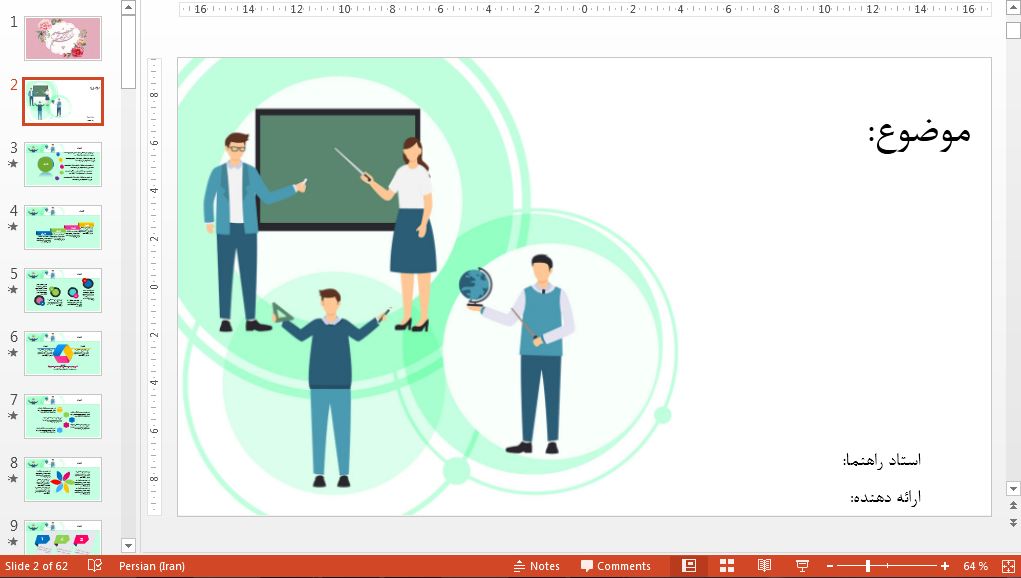Start Slide Show from status bar
The width and height of the screenshot is (1021, 578).
[802, 566]
